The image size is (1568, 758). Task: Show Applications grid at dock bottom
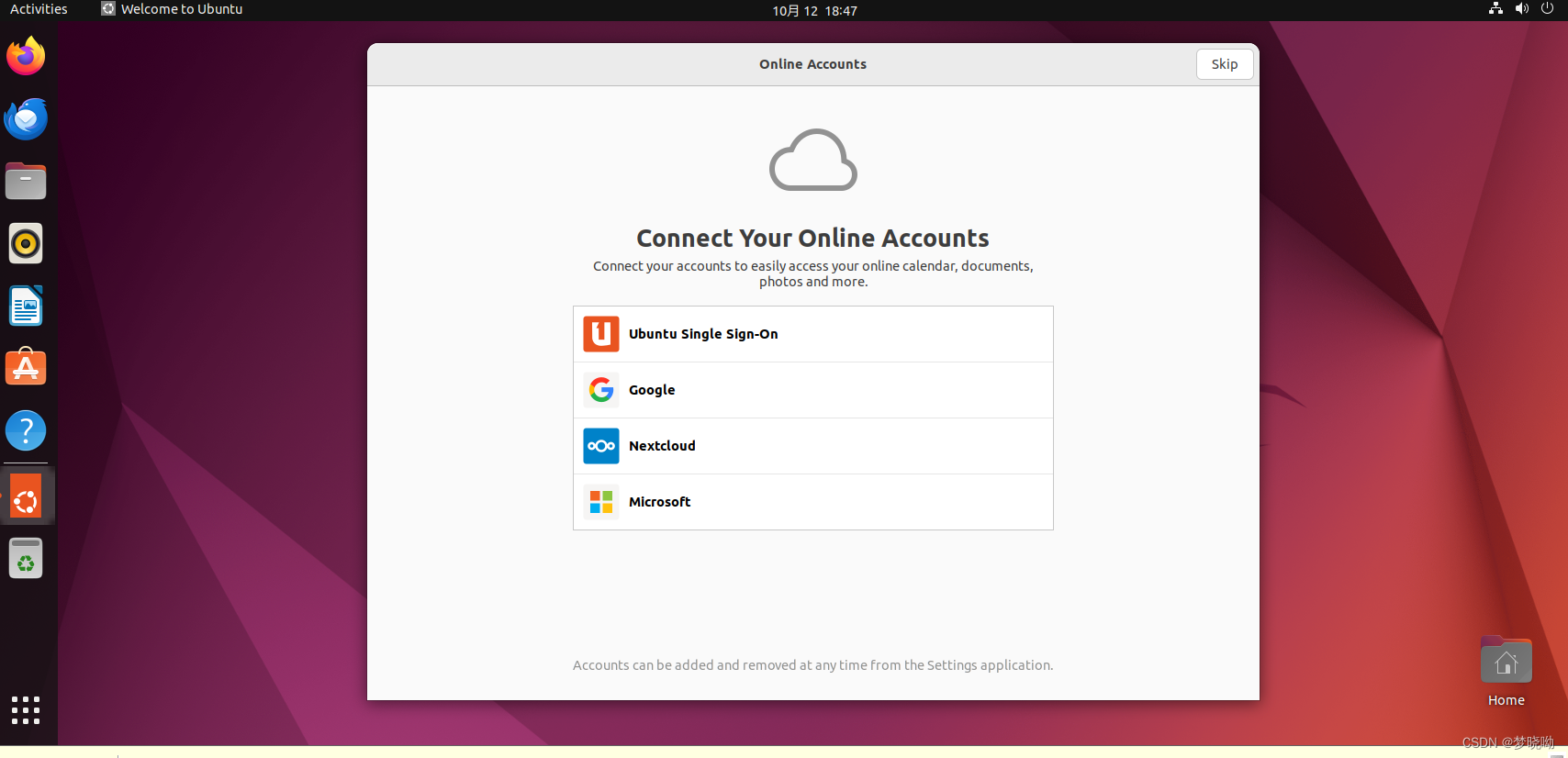26,709
